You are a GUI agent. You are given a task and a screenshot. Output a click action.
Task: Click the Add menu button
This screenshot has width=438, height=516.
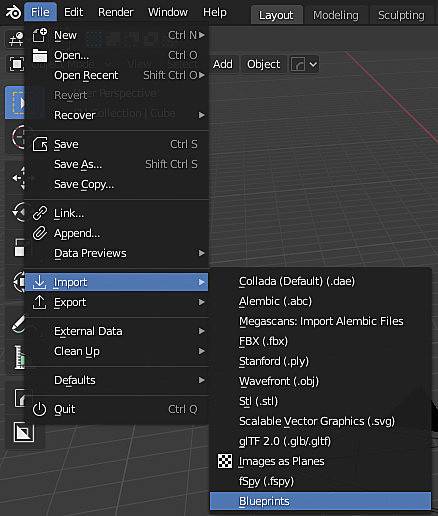tap(223, 64)
